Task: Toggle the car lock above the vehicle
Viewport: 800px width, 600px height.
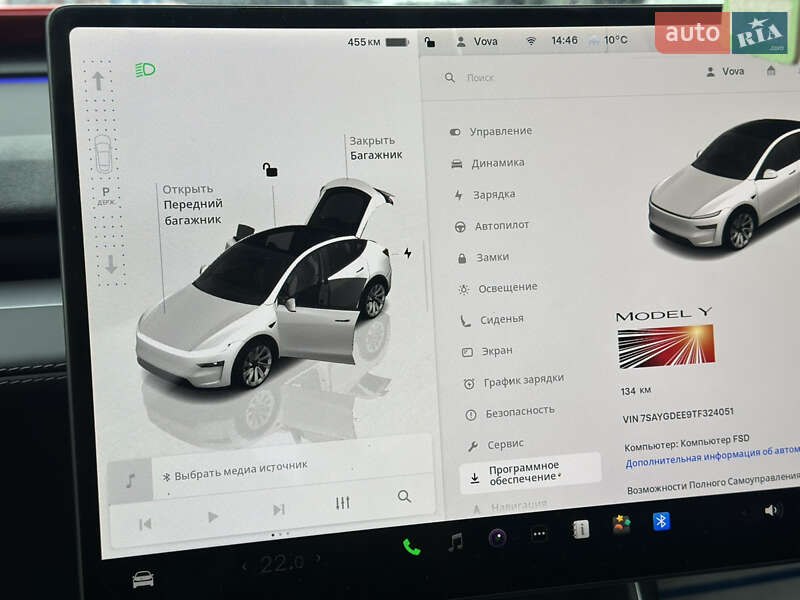Action: [270, 170]
